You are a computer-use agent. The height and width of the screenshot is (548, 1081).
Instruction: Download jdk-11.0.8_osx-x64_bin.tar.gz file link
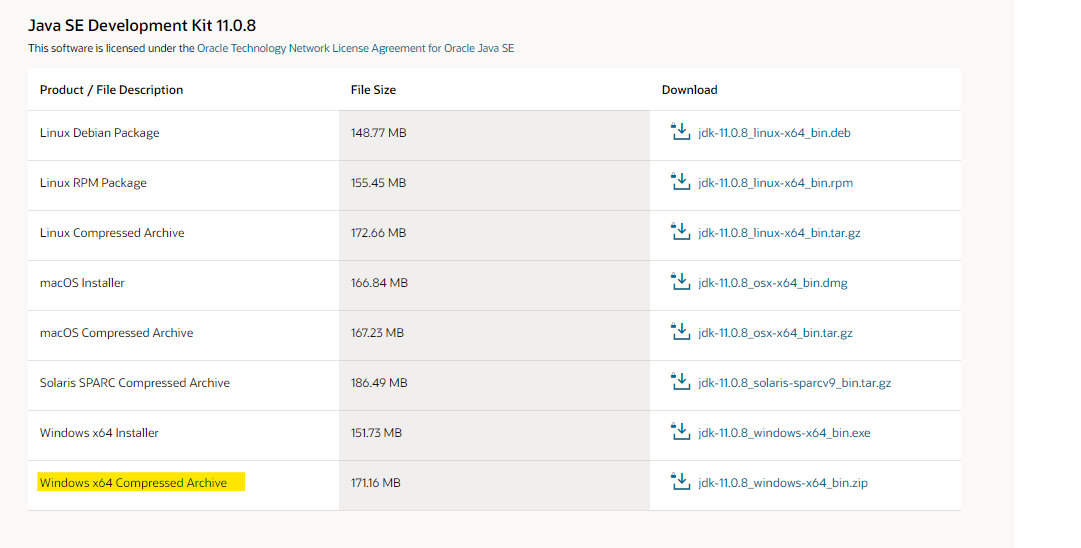(x=776, y=333)
